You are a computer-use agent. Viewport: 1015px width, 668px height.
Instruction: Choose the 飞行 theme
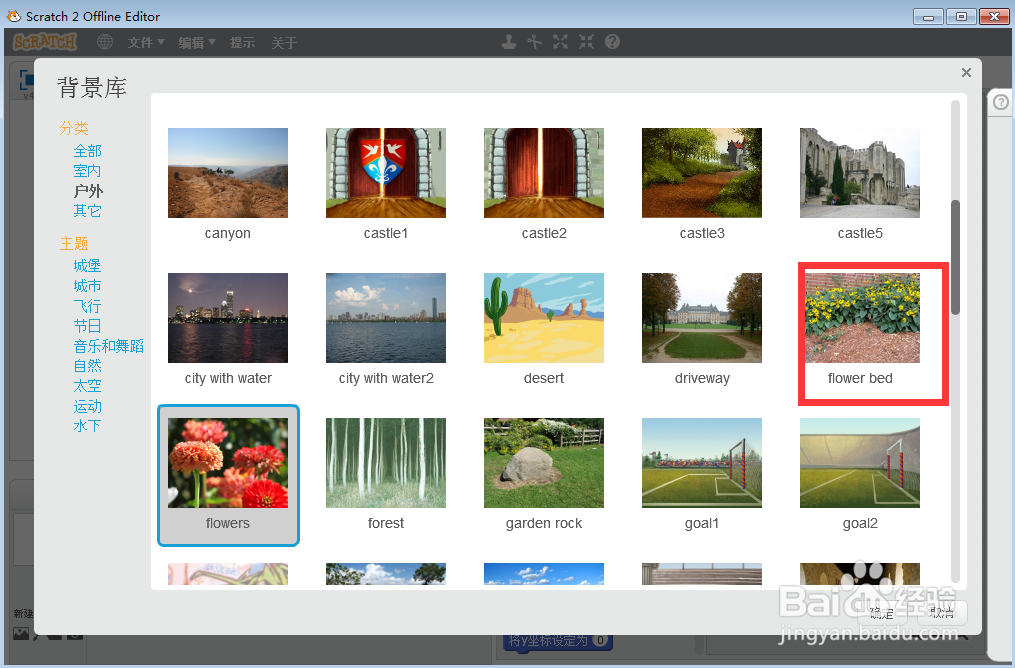point(87,306)
